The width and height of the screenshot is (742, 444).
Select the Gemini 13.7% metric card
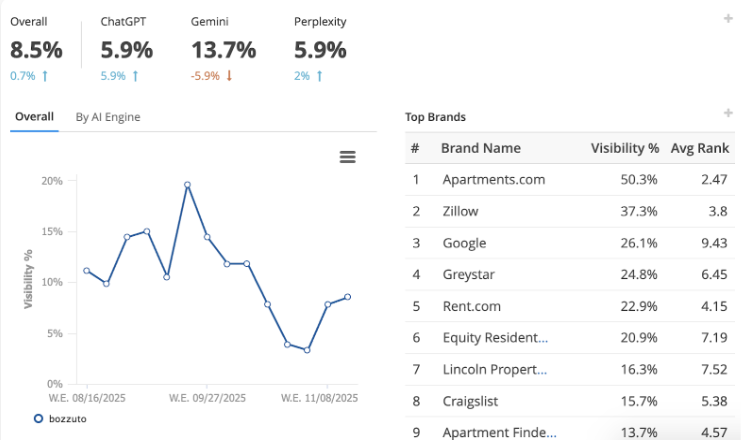click(223, 49)
